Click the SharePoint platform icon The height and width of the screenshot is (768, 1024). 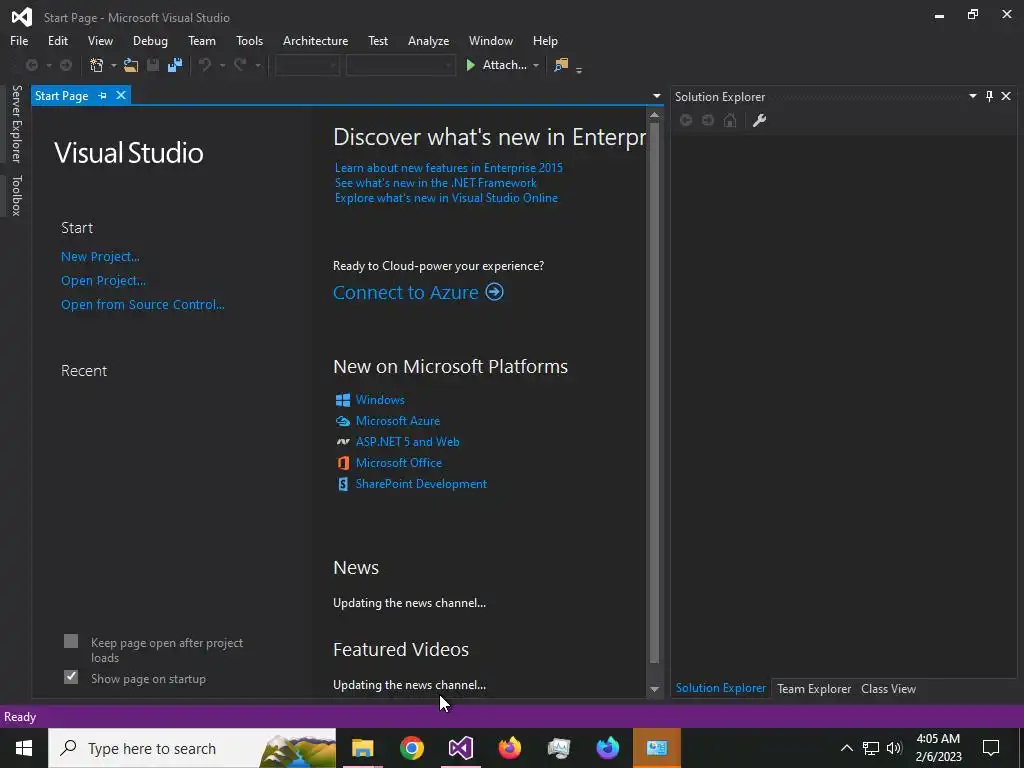tap(343, 484)
